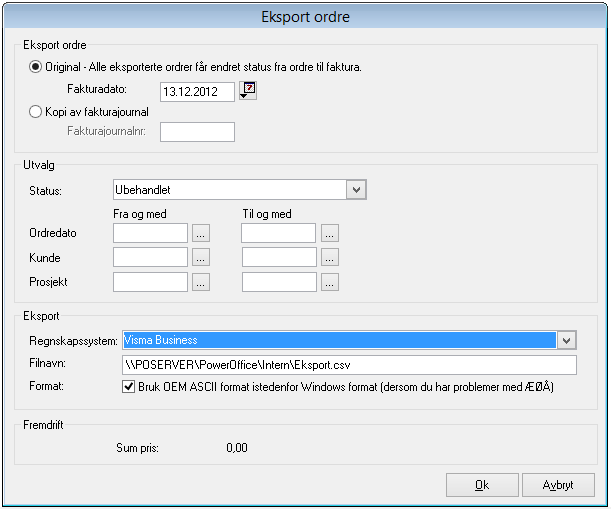Click the Prosjekt Til og med field
This screenshot has width=611, height=509.
(x=279, y=282)
